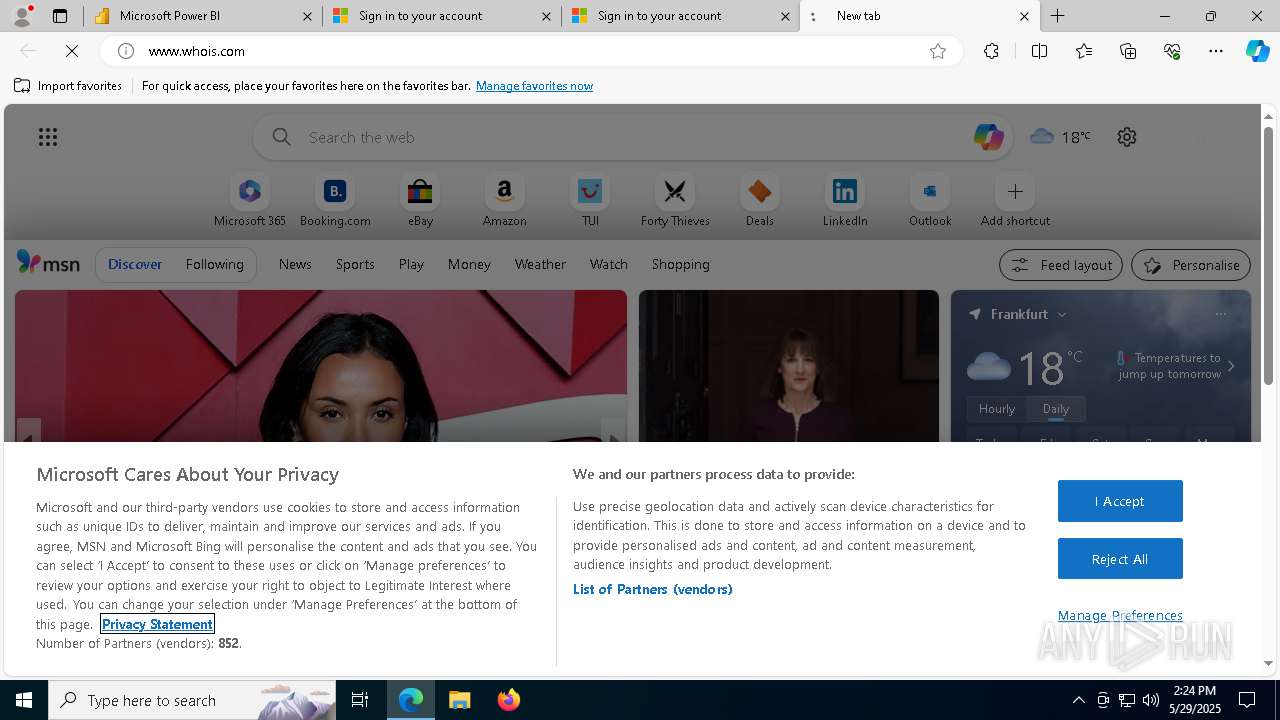Close the Microsoft Power BI tab
Screen dimensions: 1280x720
pos(308,16)
